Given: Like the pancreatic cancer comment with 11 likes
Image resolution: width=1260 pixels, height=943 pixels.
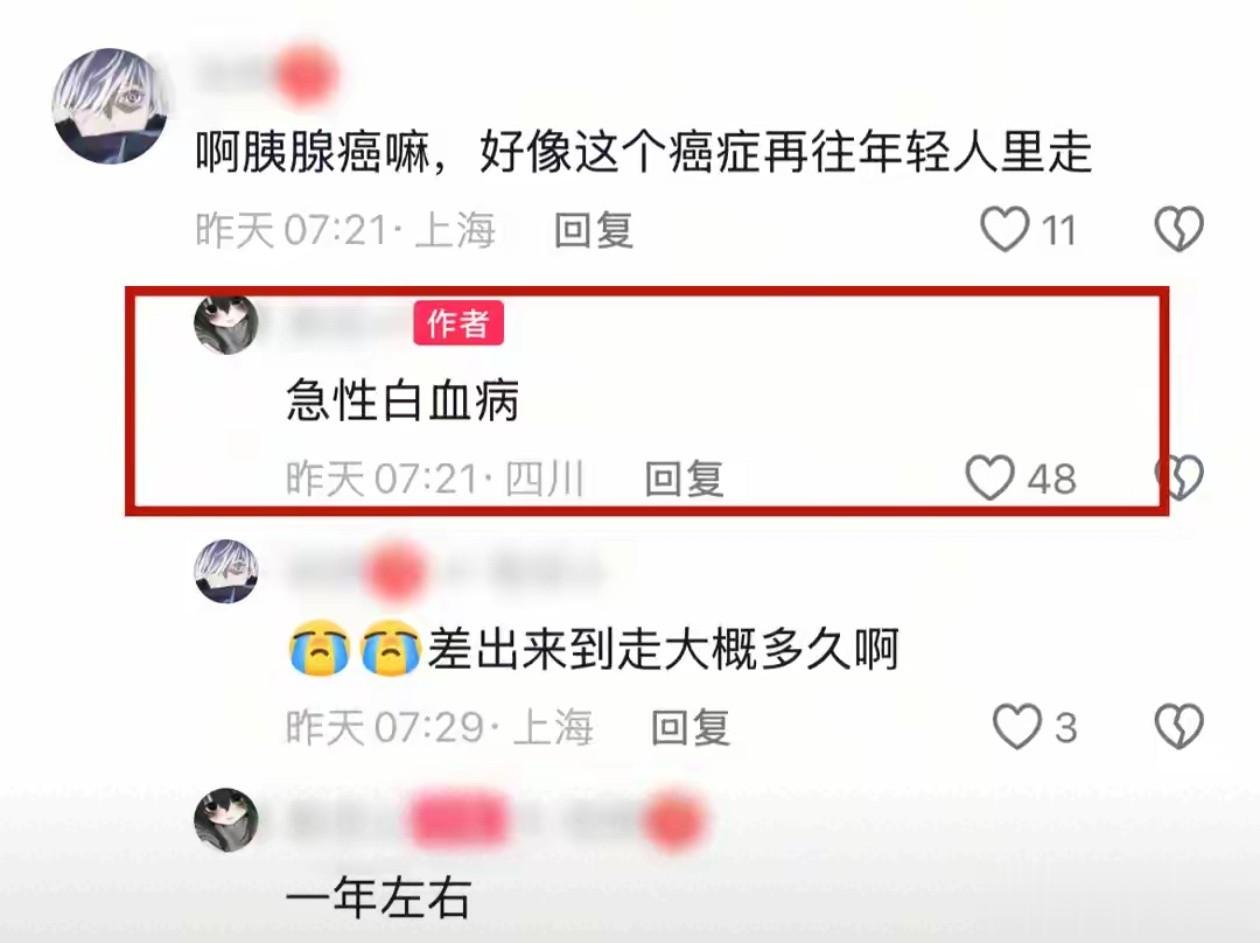Looking at the screenshot, I should pyautogui.click(x=1003, y=230).
